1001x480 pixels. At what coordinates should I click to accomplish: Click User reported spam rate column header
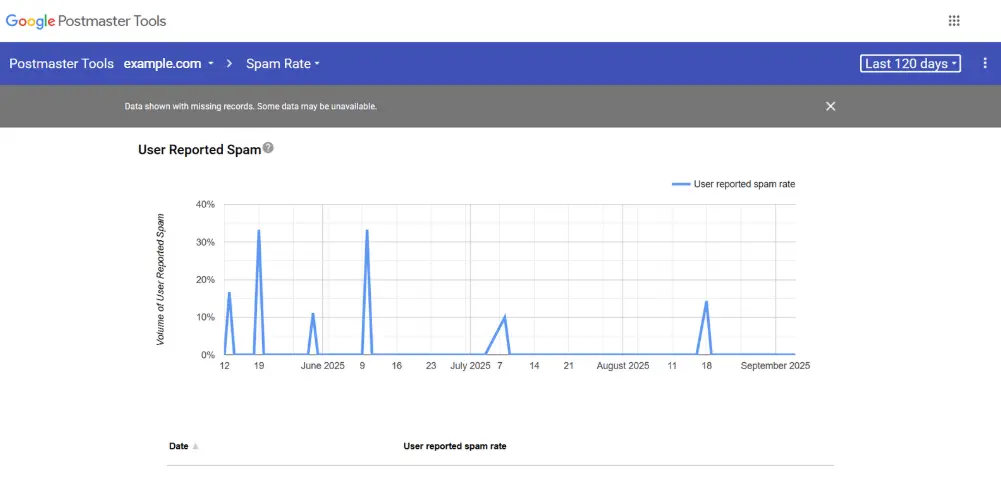point(454,446)
